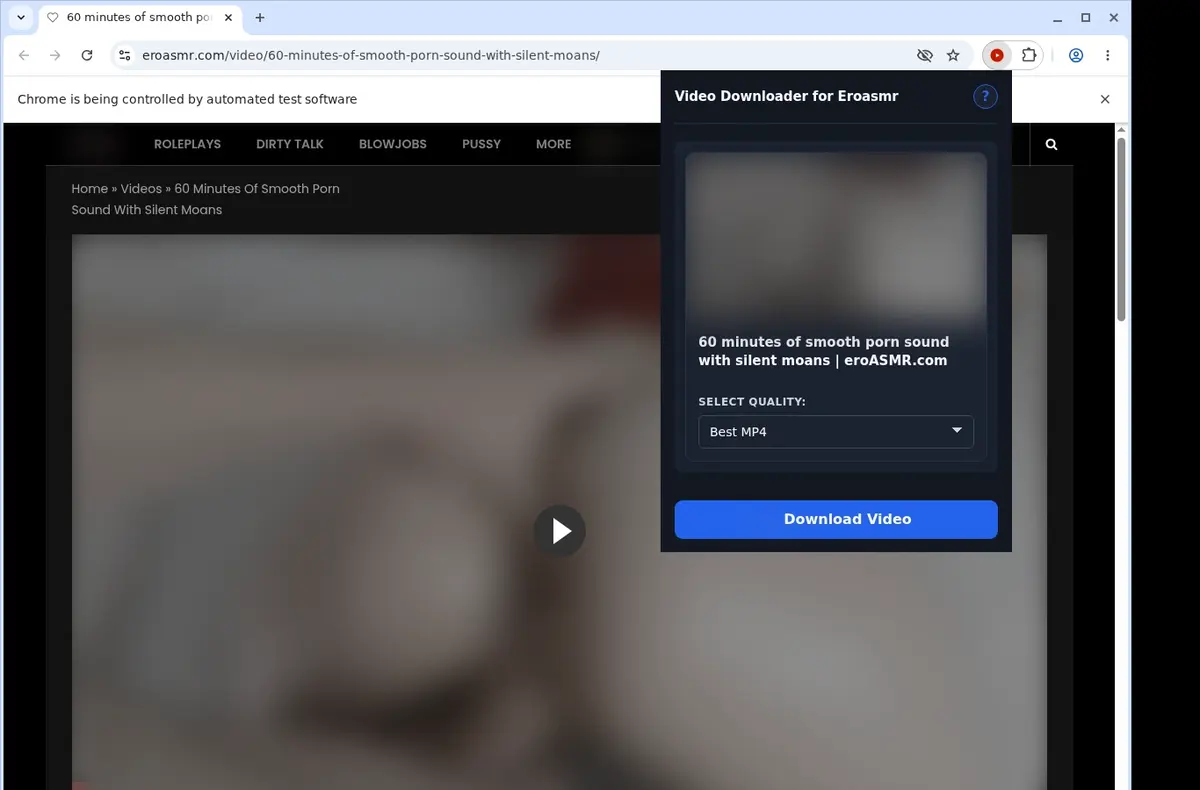Close the current browser tab
This screenshot has height=790, width=1200.
[x=228, y=18]
